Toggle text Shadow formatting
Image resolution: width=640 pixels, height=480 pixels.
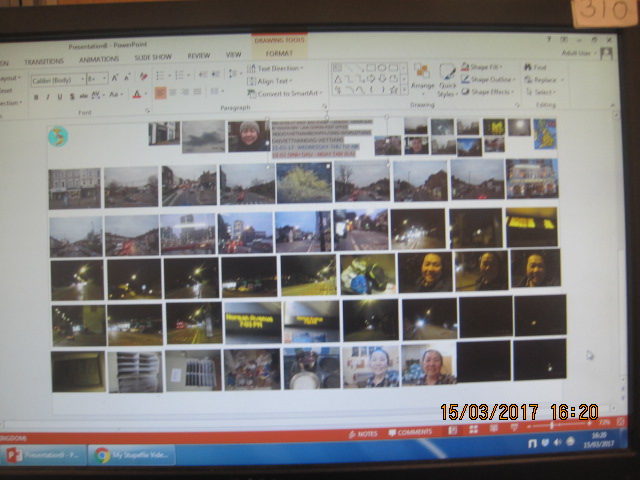point(72,97)
